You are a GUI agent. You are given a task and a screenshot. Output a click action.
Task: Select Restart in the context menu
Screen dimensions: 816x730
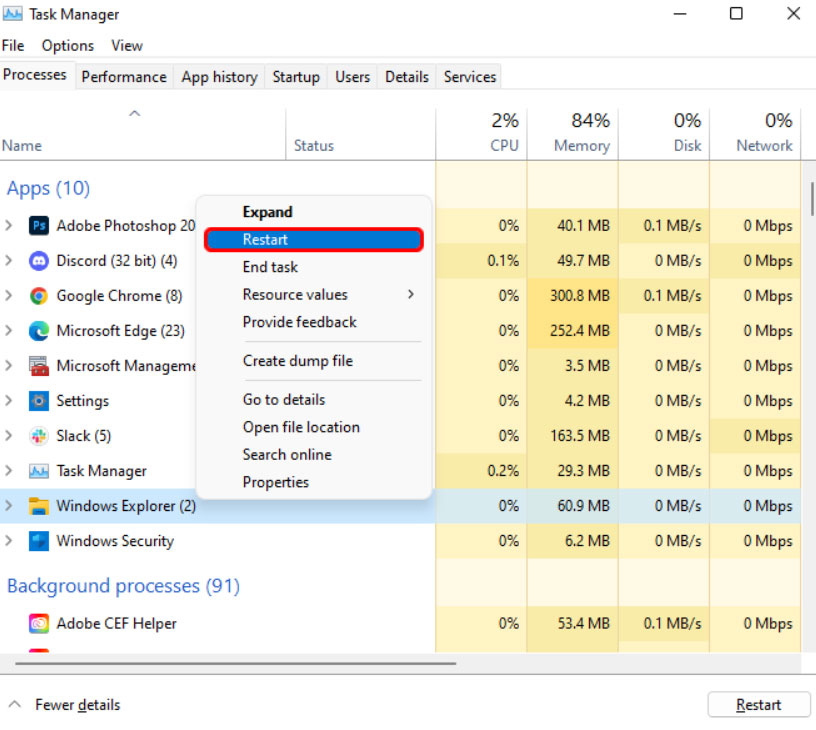pyautogui.click(x=314, y=239)
